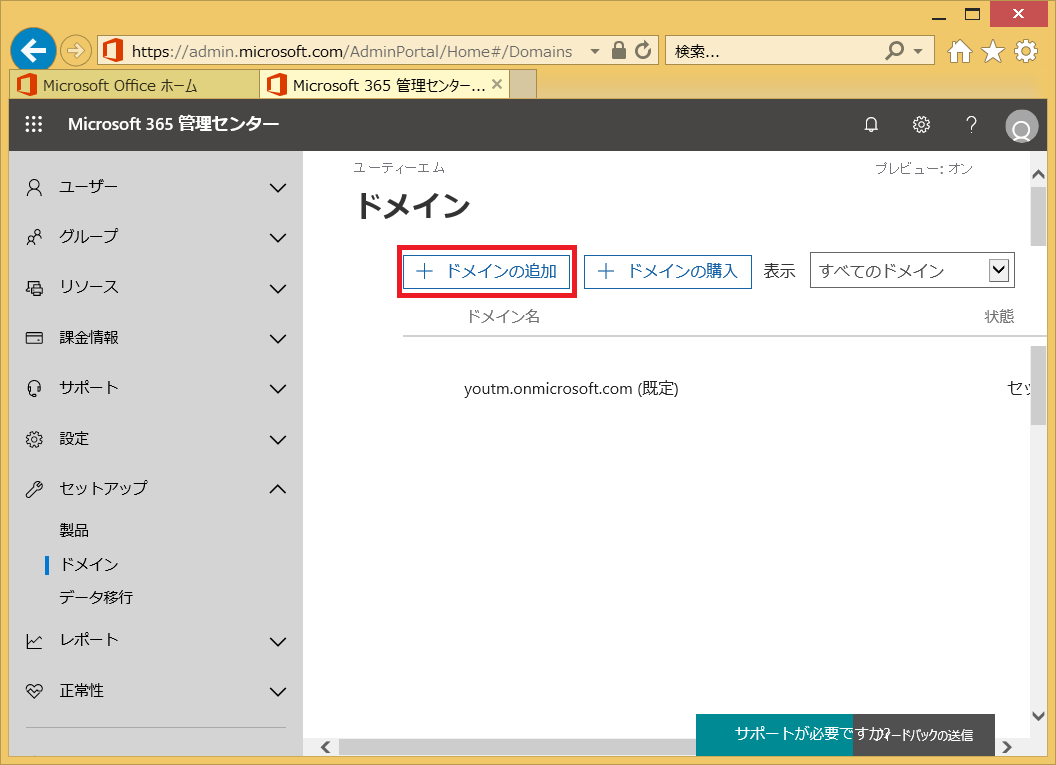Expand the サポート menu chevron

277,389
